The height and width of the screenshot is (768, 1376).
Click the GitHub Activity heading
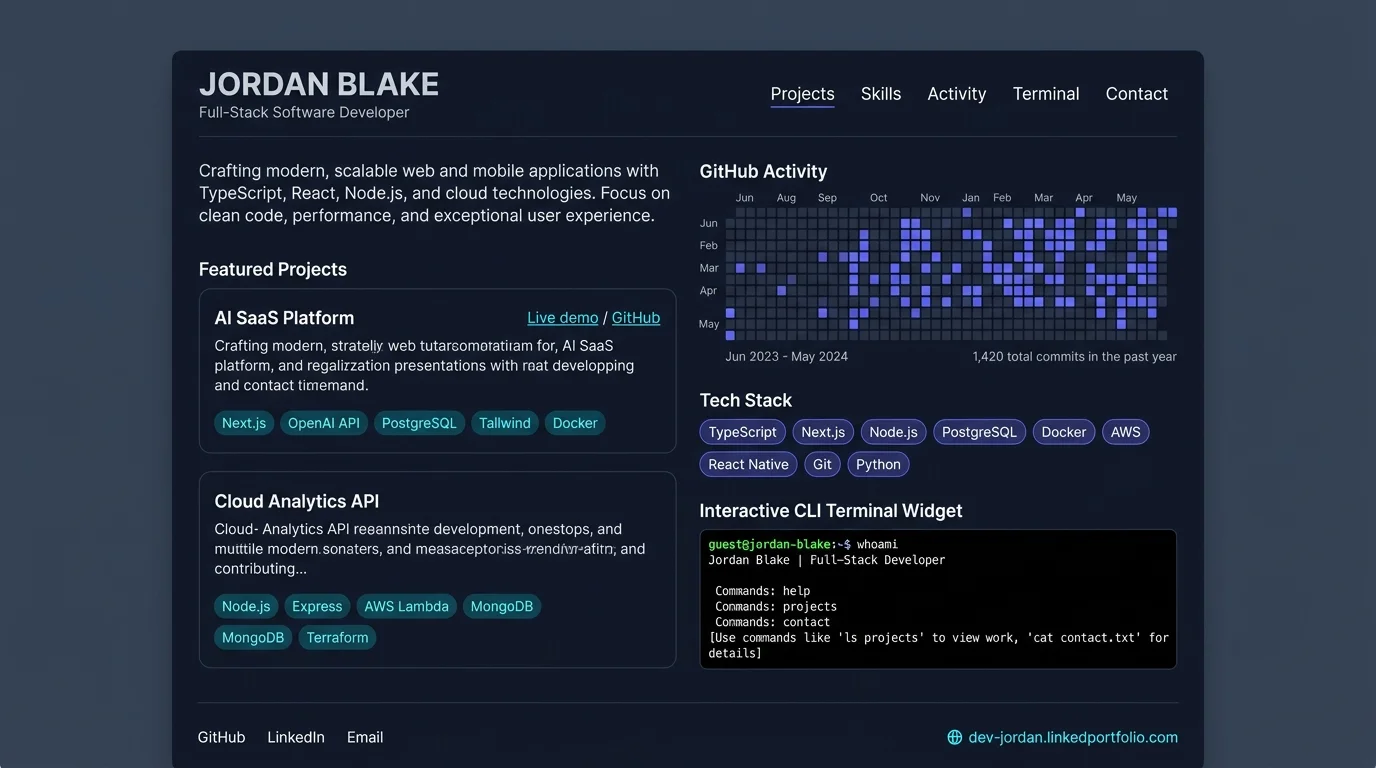[x=763, y=172]
